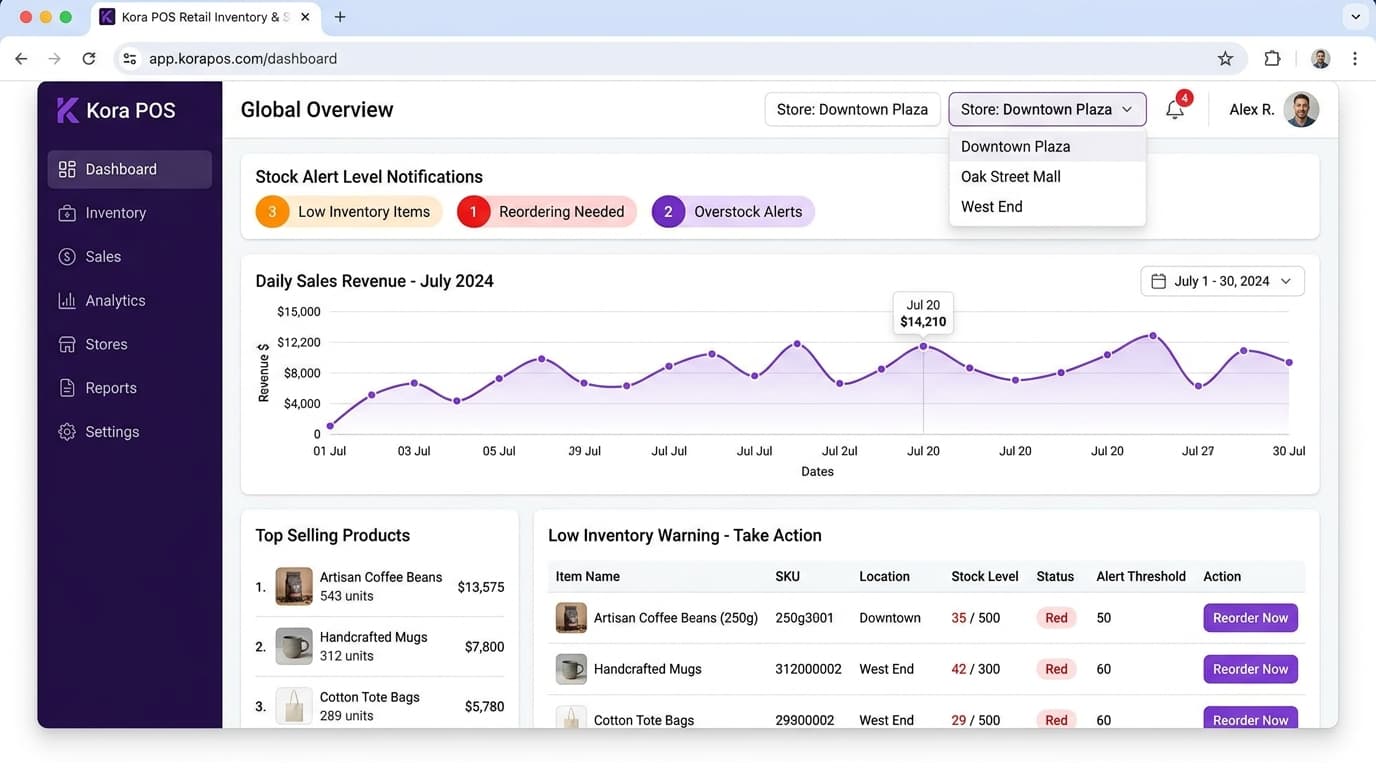This screenshot has height=768, width=1376.
Task: Open Inventory section in sidebar
Action: click(130, 213)
